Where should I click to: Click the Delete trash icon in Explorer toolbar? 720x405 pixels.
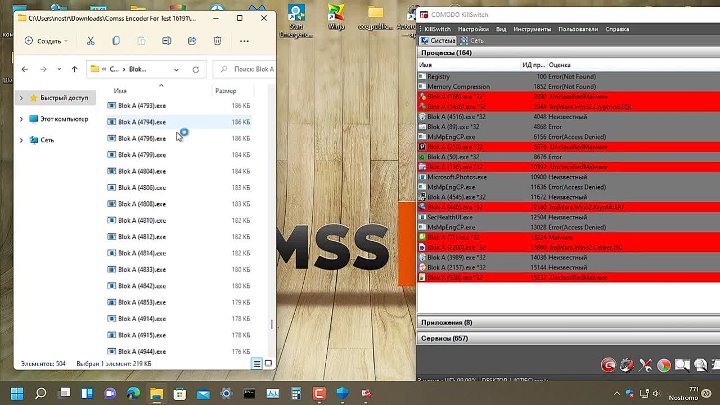[217, 41]
